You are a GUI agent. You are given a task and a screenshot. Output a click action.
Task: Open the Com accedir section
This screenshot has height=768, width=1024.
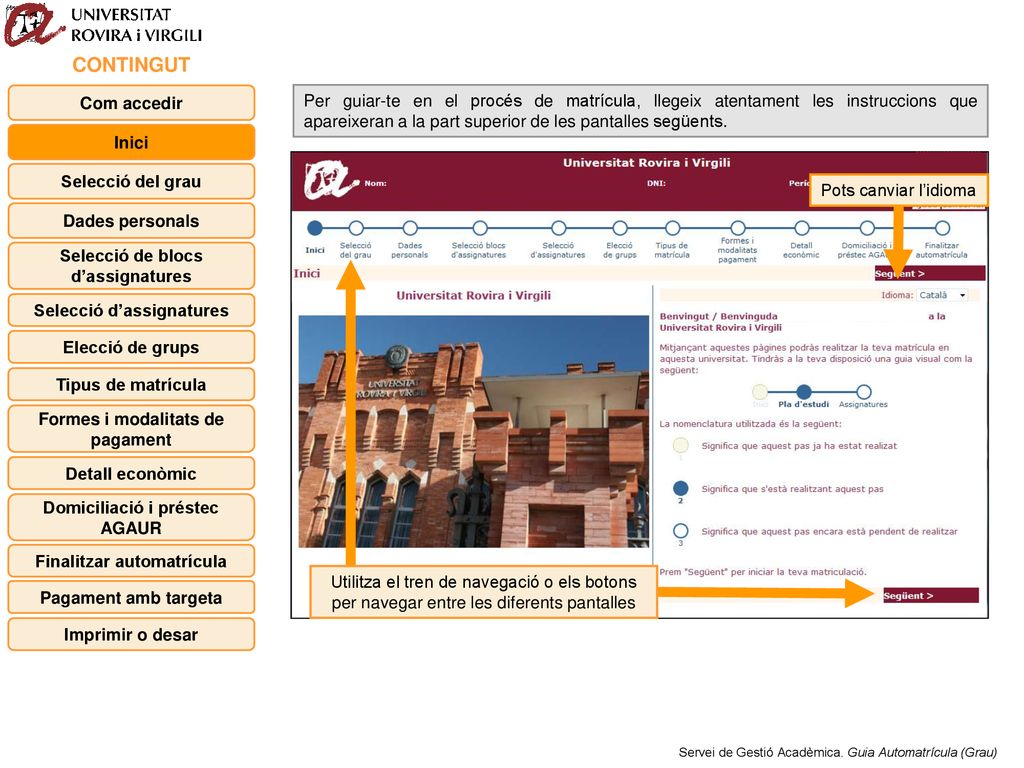click(x=131, y=103)
